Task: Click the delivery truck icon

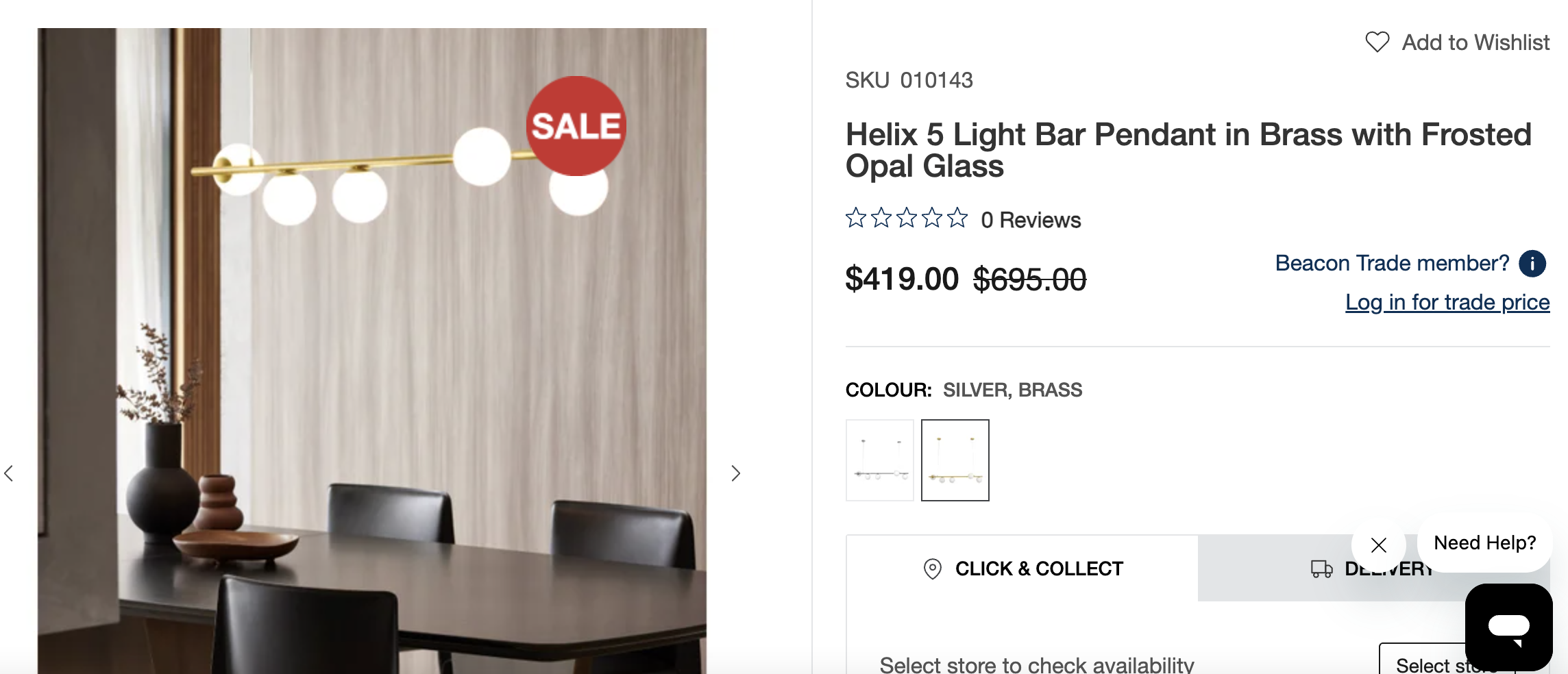Action: point(1321,569)
